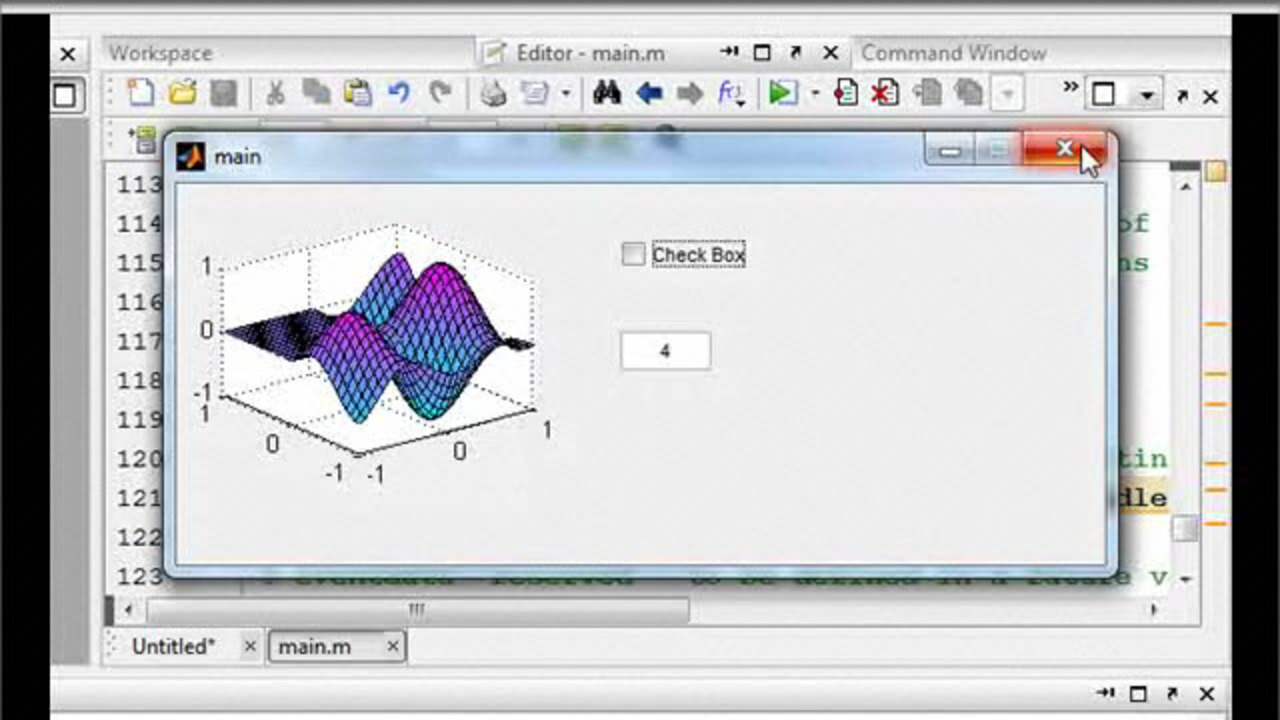The height and width of the screenshot is (720, 1280).
Task: Select the Workspace panel tab
Action: (160, 53)
